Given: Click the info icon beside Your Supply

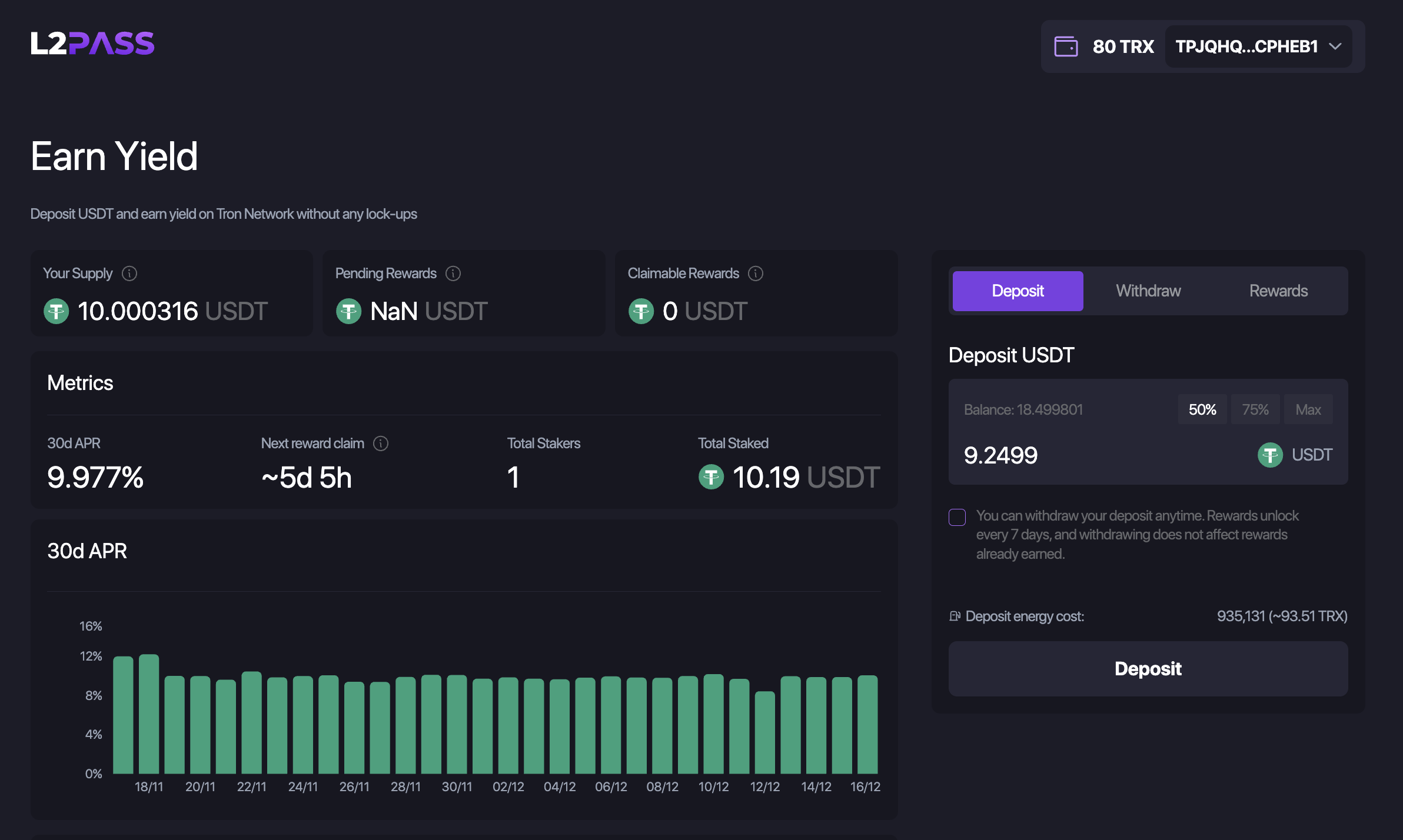Looking at the screenshot, I should pyautogui.click(x=130, y=273).
